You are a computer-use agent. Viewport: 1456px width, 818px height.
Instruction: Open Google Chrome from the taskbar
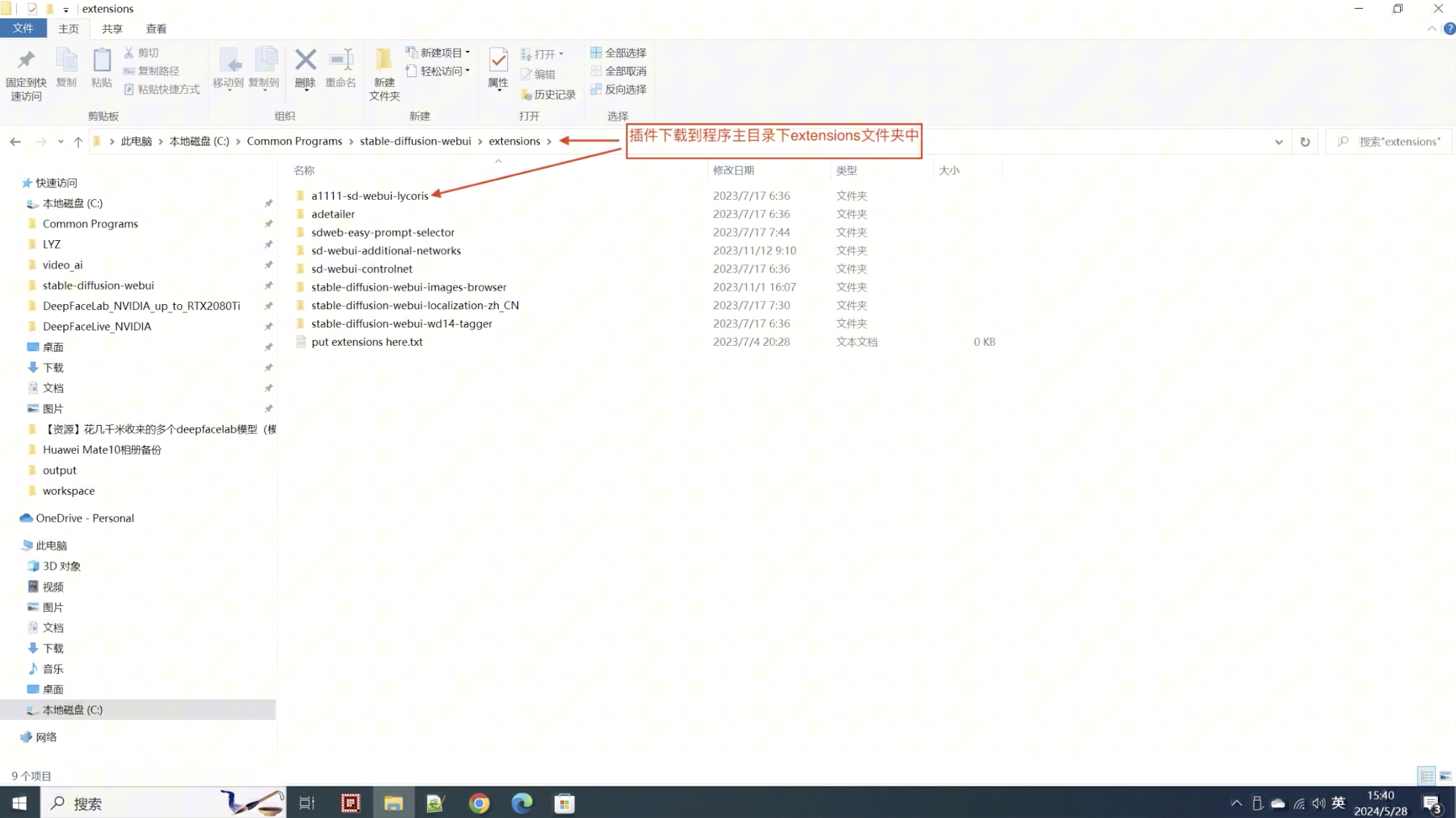[x=479, y=803]
